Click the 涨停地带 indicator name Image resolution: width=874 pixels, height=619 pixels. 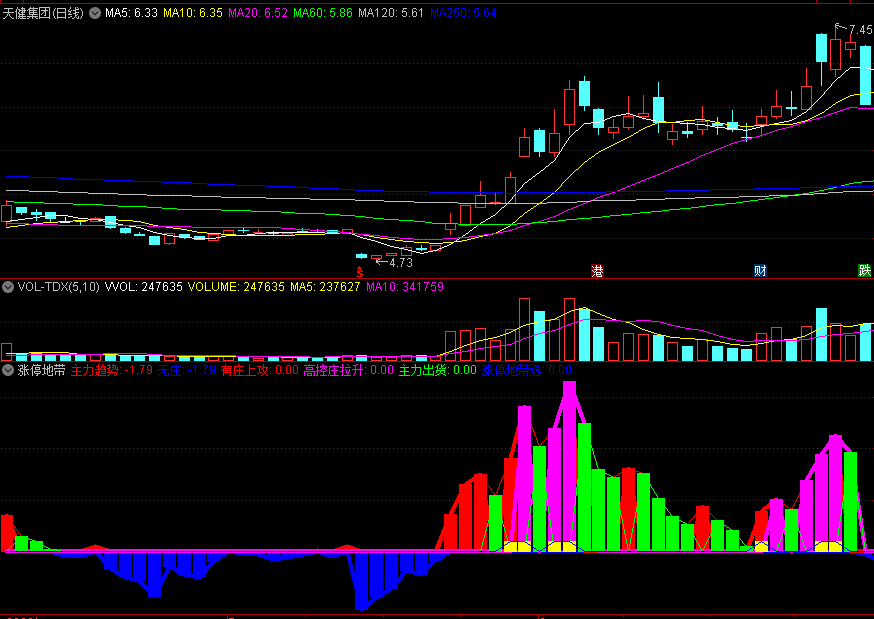42,370
